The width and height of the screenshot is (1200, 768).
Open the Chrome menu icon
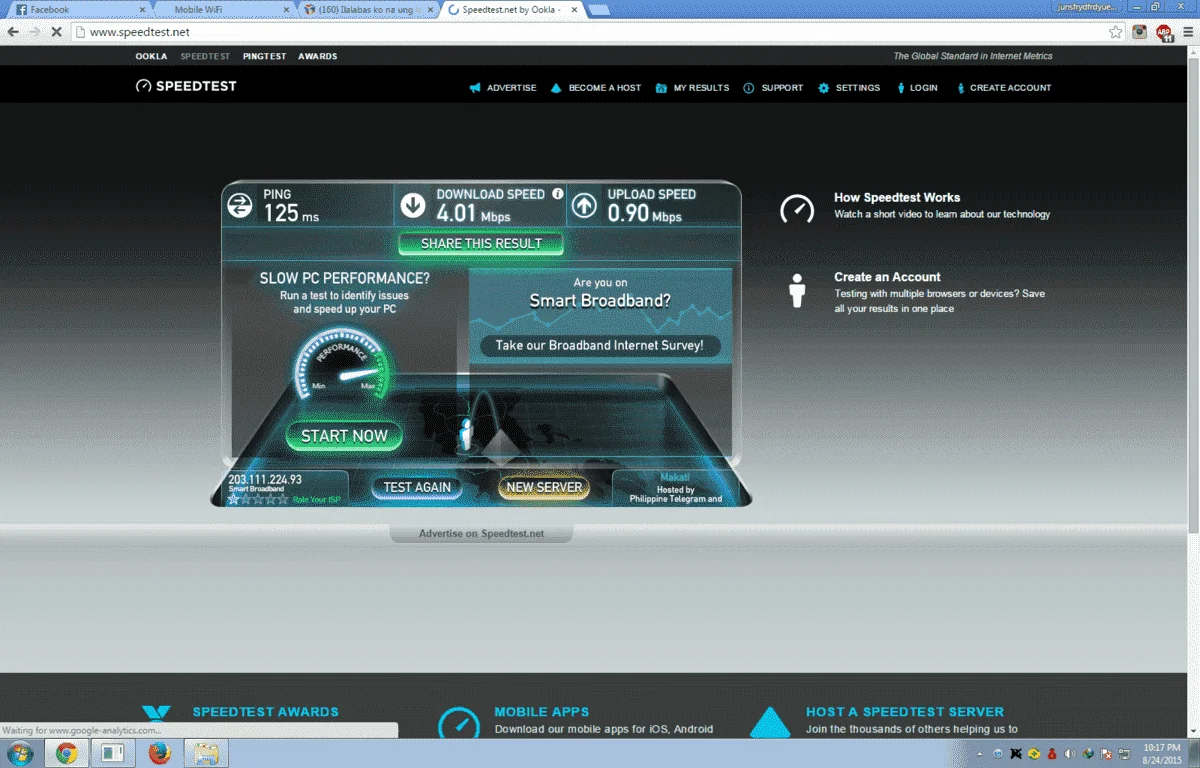1187,32
